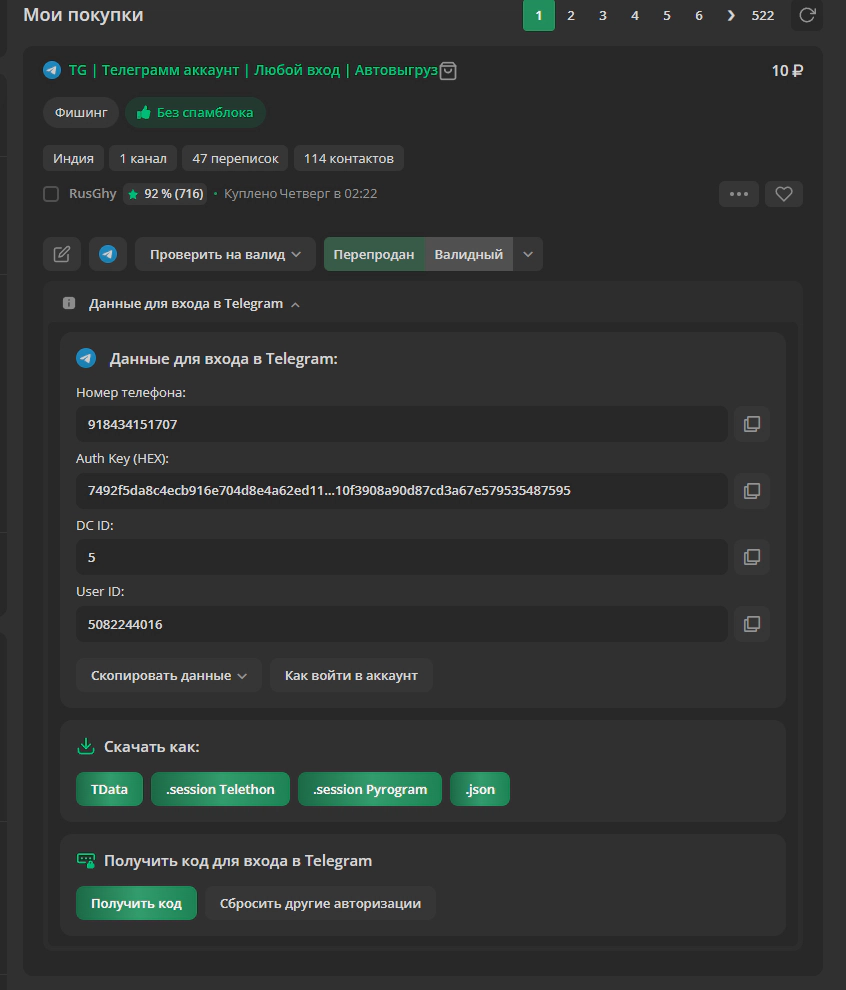Click the 114 контактов tag
The width and height of the screenshot is (846, 990).
click(x=349, y=158)
